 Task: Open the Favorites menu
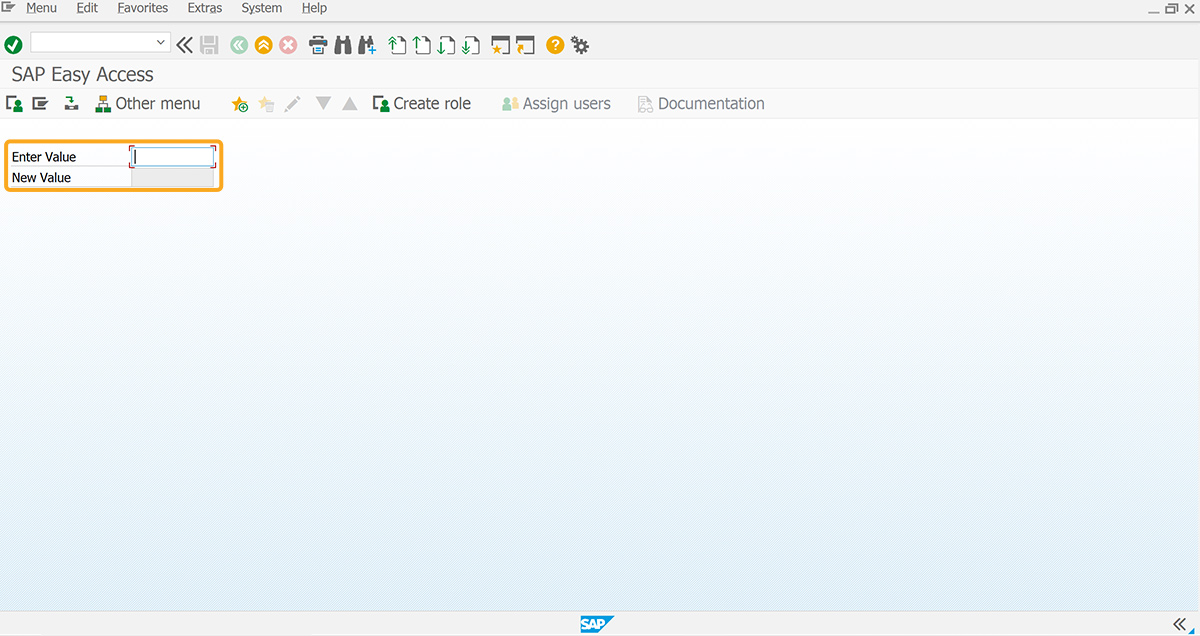coord(143,8)
